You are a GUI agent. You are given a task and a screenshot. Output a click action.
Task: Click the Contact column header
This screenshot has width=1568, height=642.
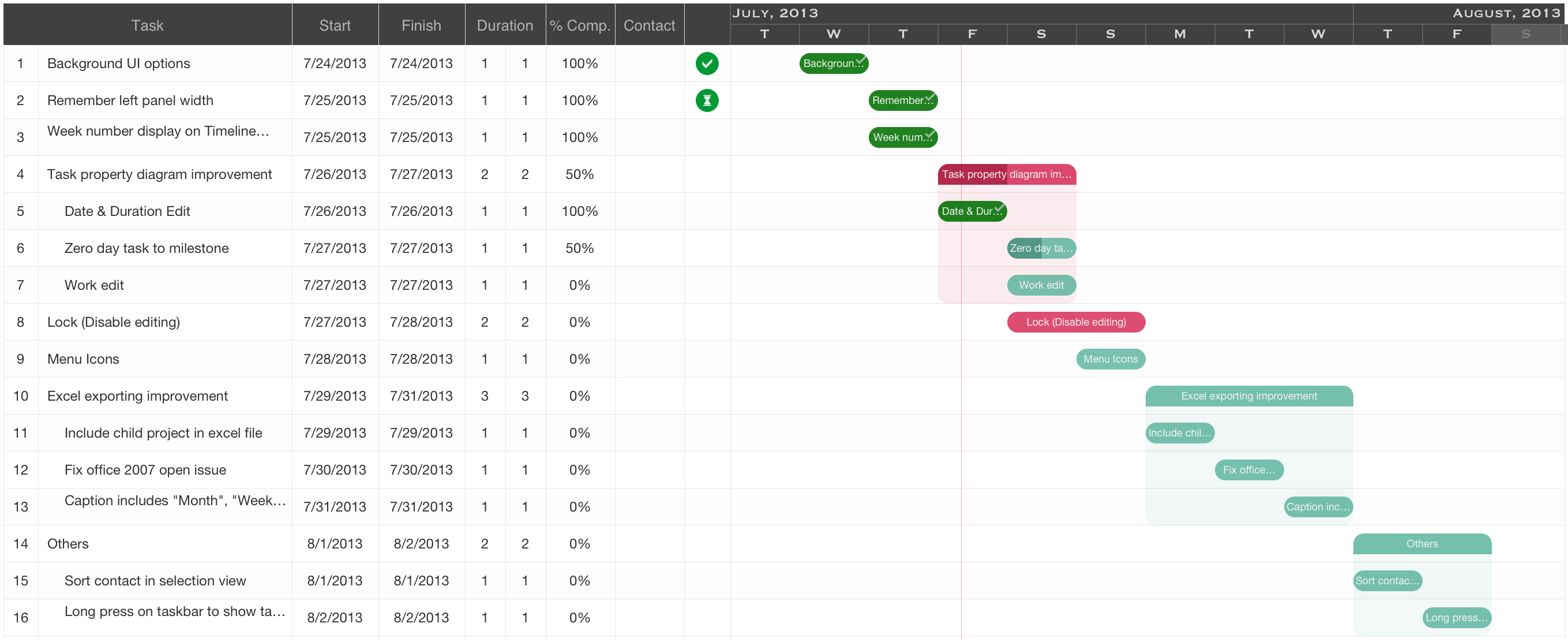coord(649,25)
